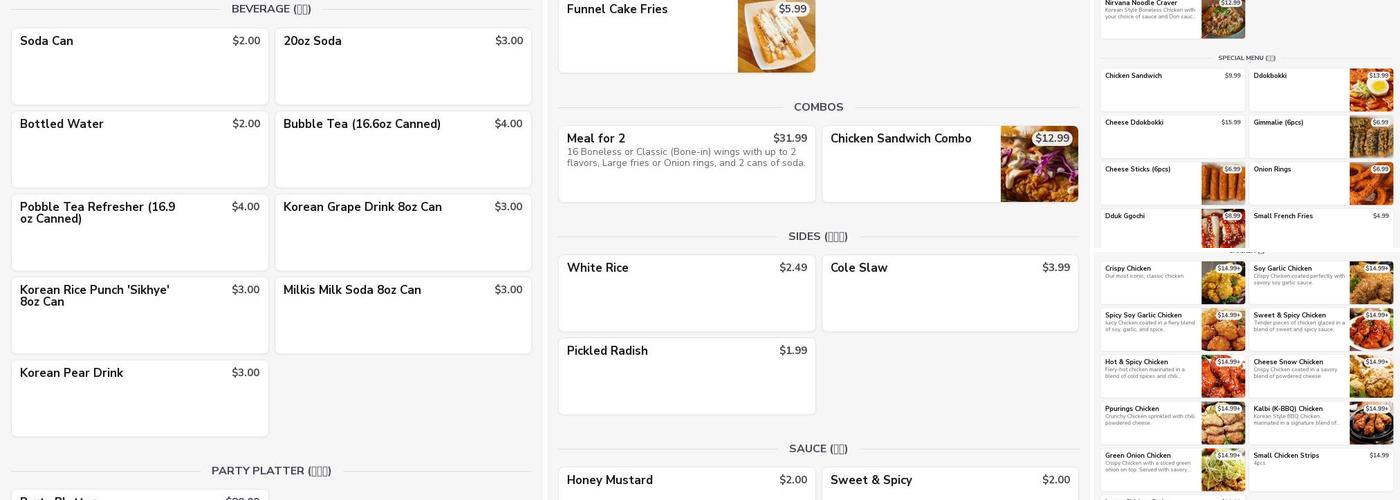This screenshot has height=500, width=1400.
Task: Select the Ddokbokki dish thumbnail
Action: (1371, 90)
